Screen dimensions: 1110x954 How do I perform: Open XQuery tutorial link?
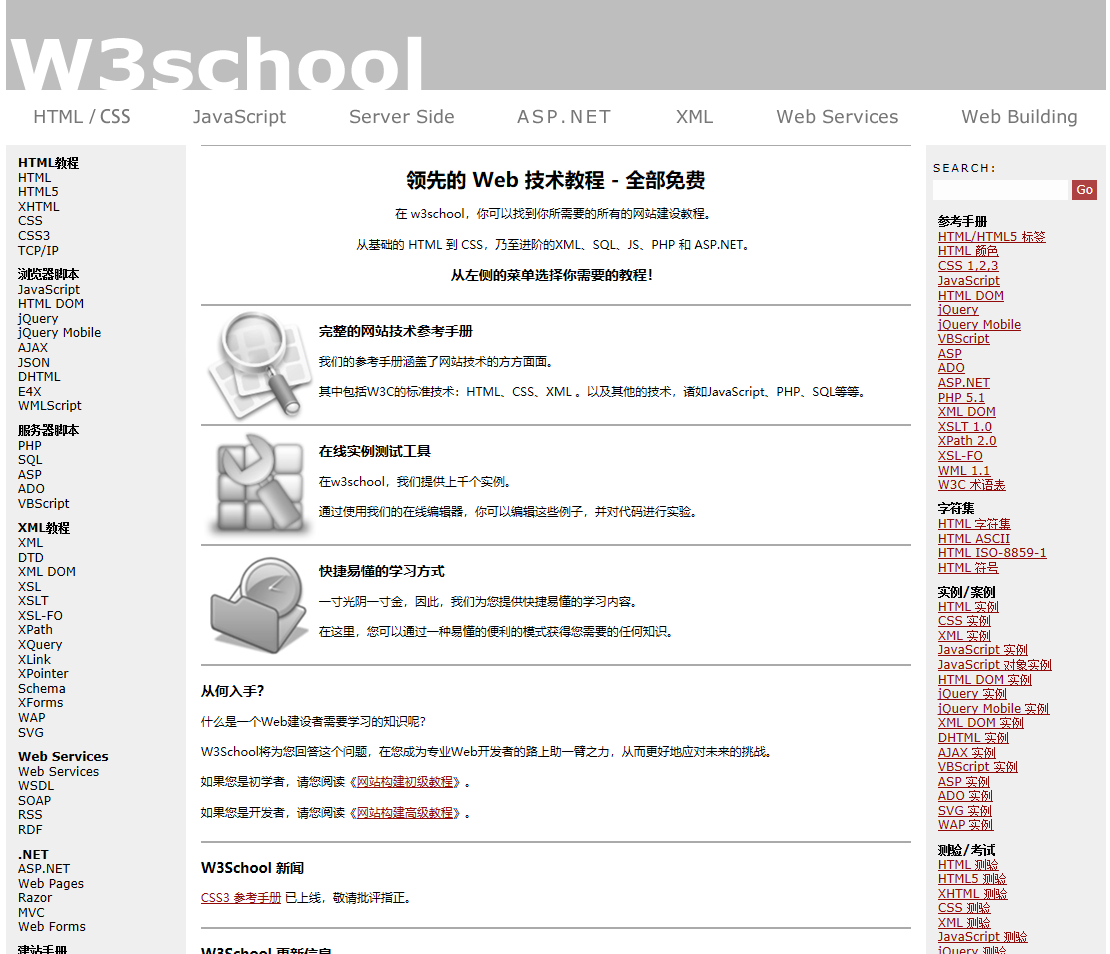[40, 645]
